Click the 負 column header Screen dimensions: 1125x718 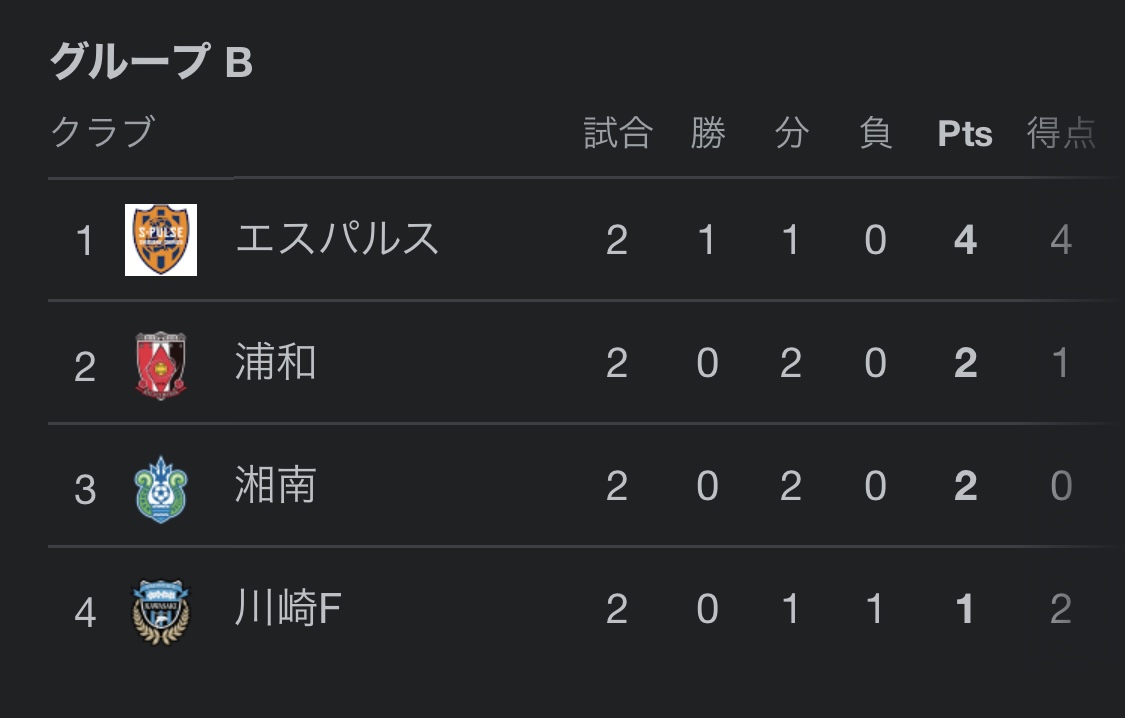pos(875,133)
